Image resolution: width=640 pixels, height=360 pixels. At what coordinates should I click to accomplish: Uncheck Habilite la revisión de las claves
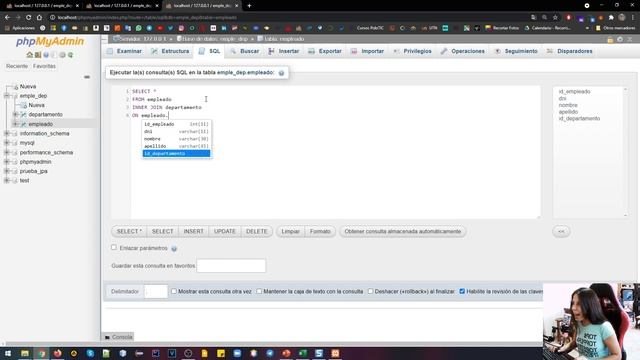point(462,291)
